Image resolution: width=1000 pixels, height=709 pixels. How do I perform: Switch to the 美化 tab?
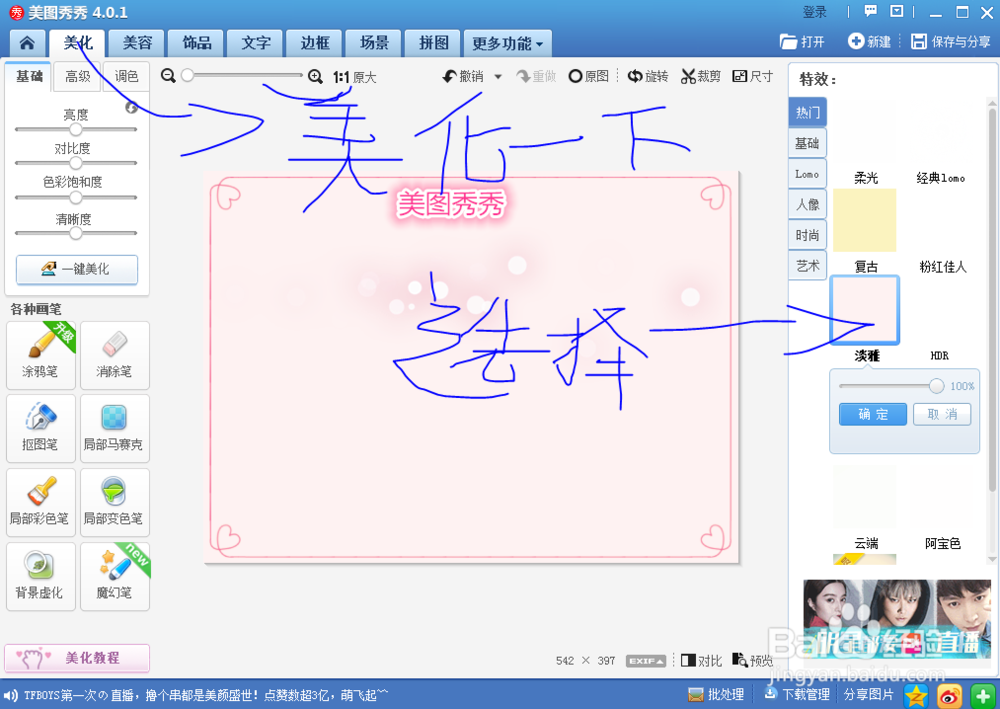click(78, 43)
